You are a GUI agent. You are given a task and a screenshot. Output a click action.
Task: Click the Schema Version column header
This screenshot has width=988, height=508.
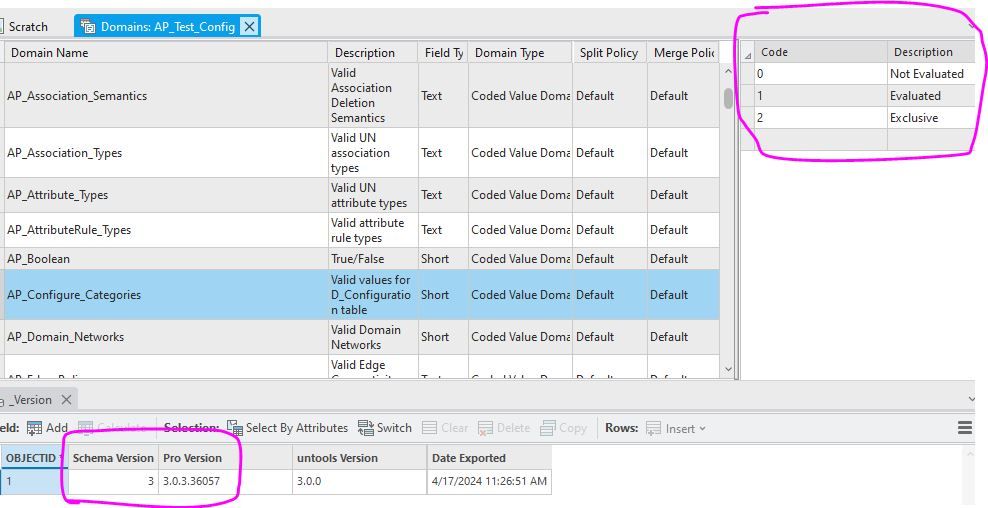point(112,458)
